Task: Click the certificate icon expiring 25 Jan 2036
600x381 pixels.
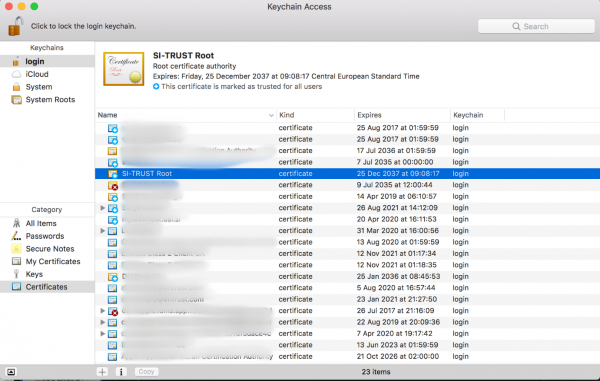Action: pos(112,277)
